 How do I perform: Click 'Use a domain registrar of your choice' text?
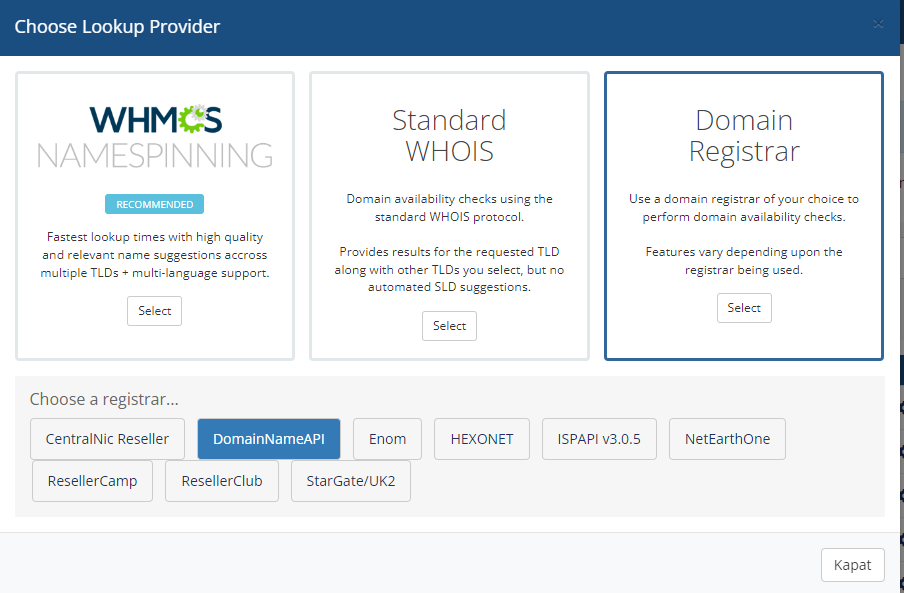coord(744,207)
